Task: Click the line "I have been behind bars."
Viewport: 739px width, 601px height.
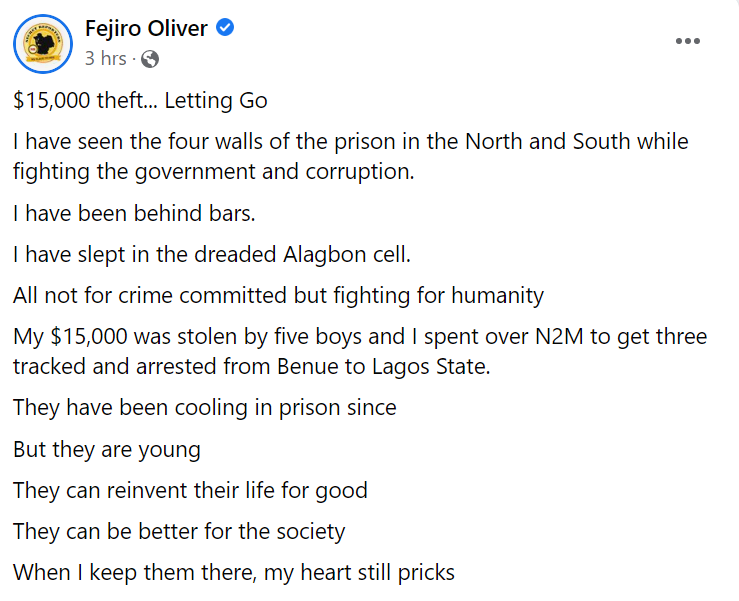Action: pyautogui.click(x=127, y=212)
